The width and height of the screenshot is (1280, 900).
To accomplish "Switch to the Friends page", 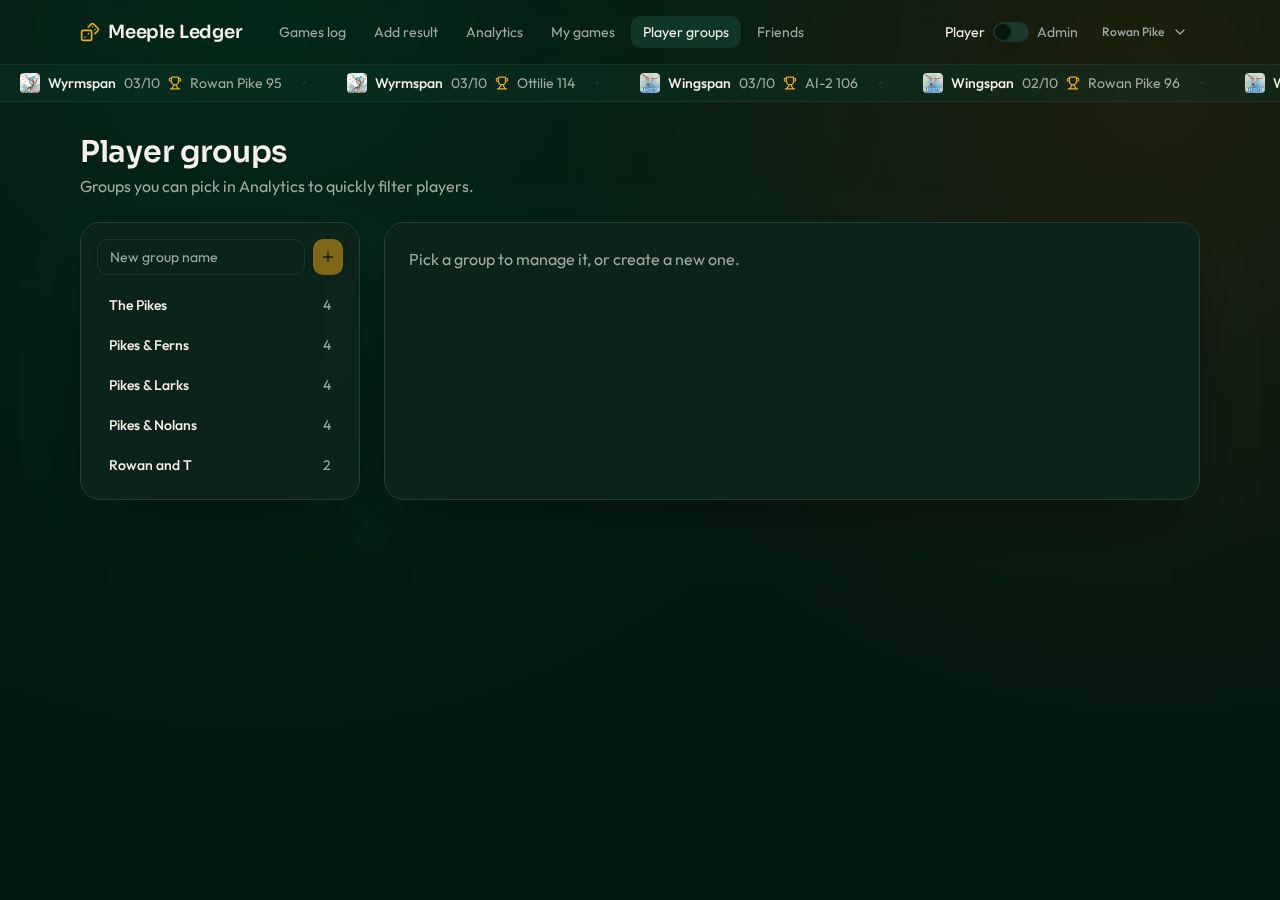I will [x=780, y=32].
